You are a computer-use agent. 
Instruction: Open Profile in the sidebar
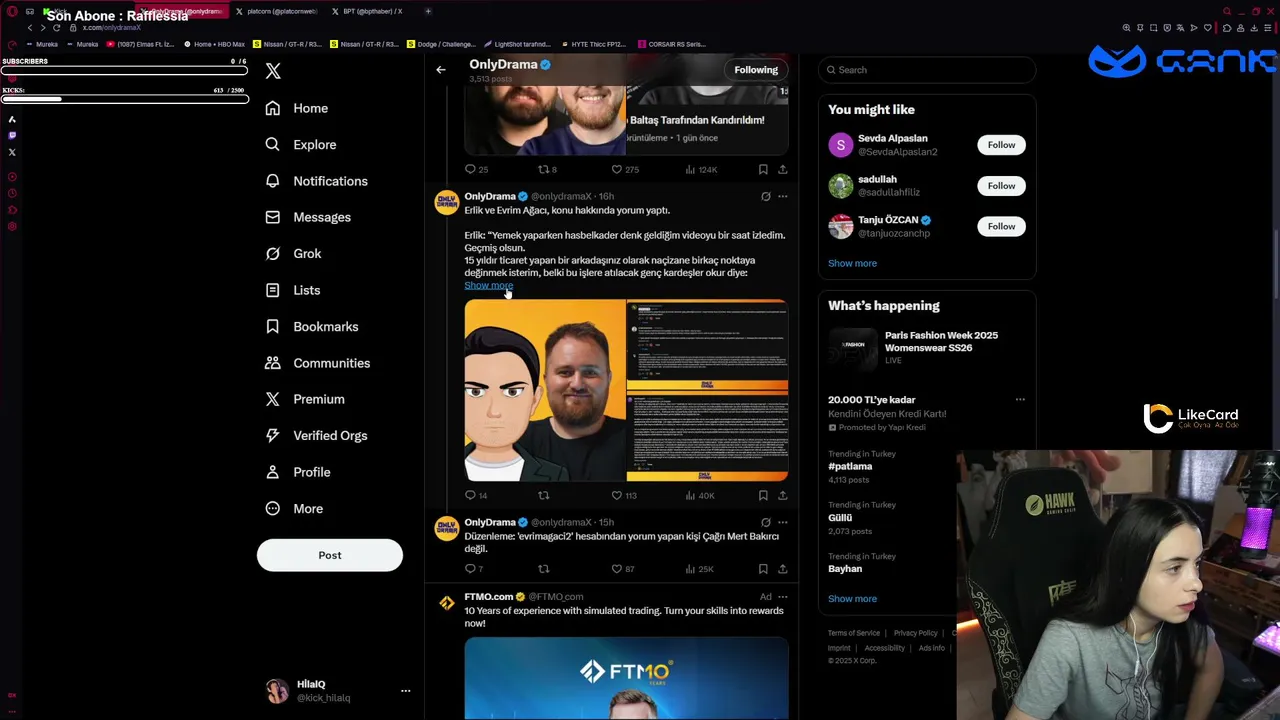coord(297,472)
